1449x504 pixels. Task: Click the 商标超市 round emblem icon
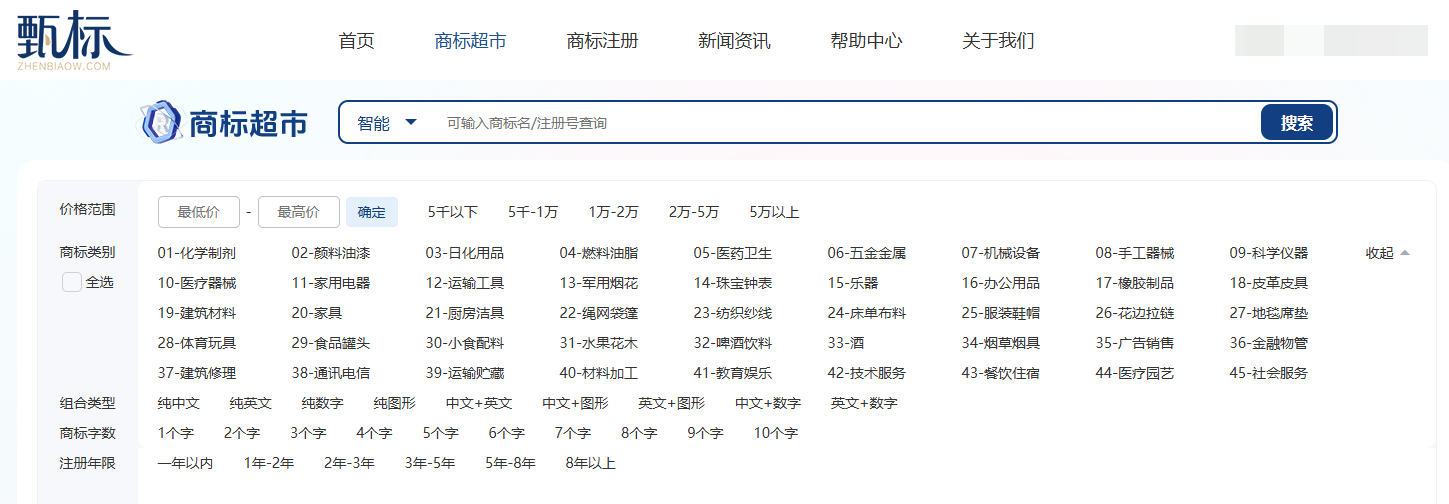(x=158, y=122)
